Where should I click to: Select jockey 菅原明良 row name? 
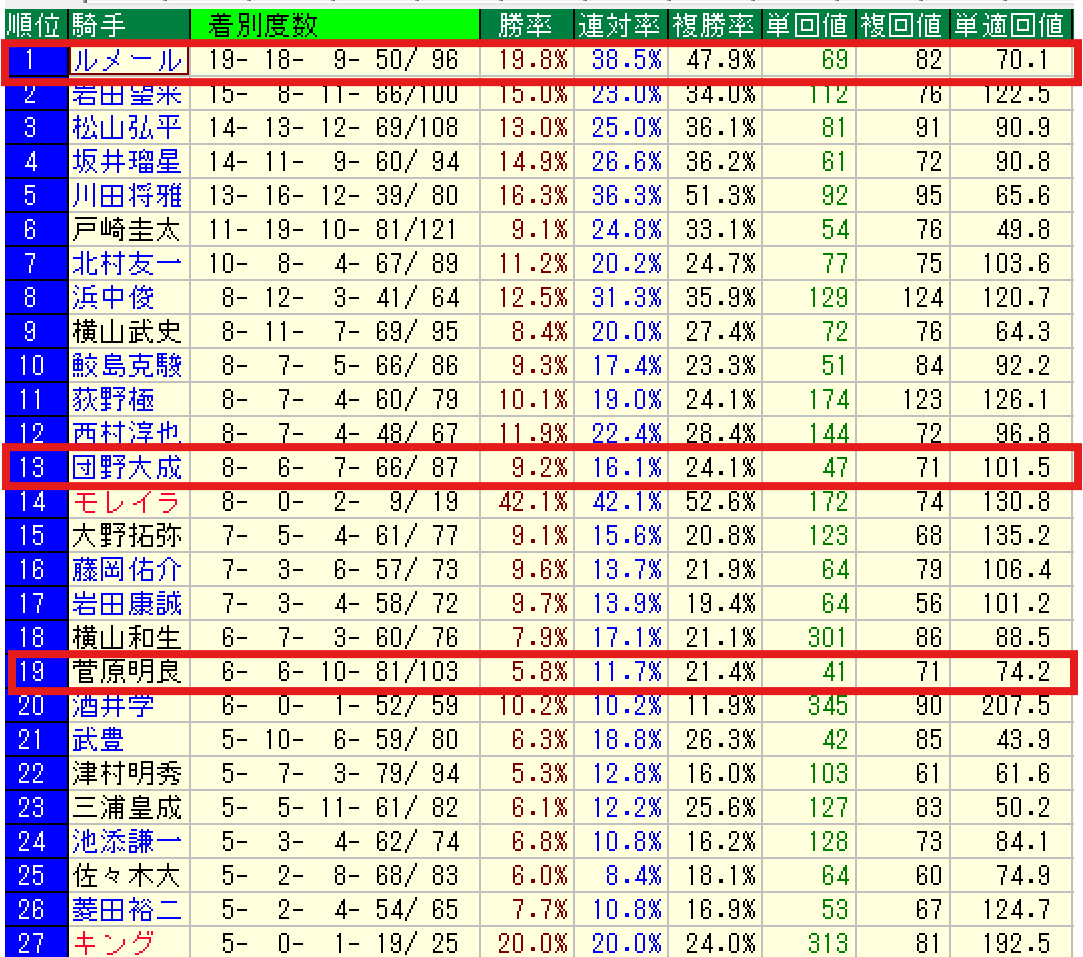click(126, 671)
